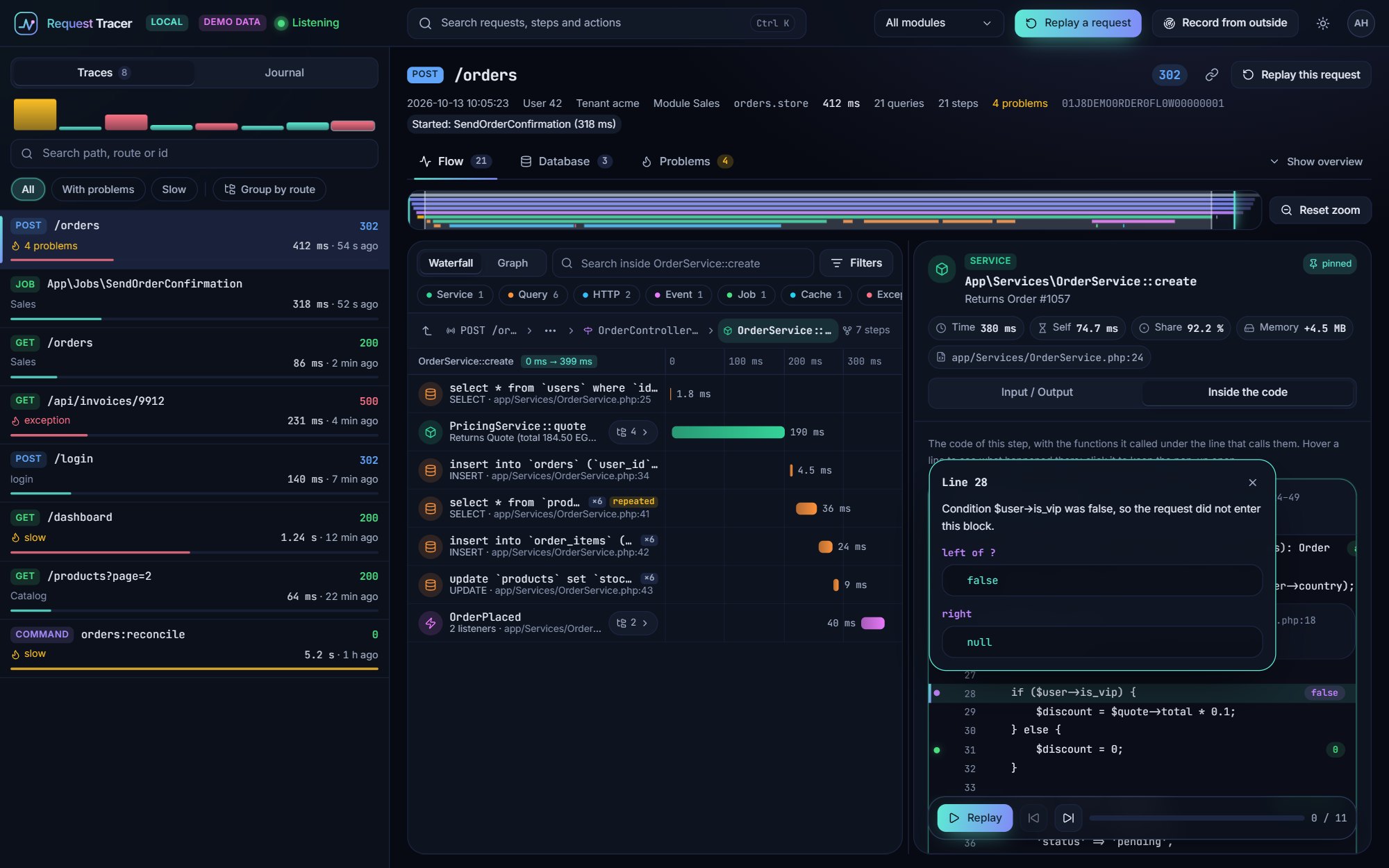Click database icon of update products row
This screenshot has height=868, width=1389.
click(431, 585)
